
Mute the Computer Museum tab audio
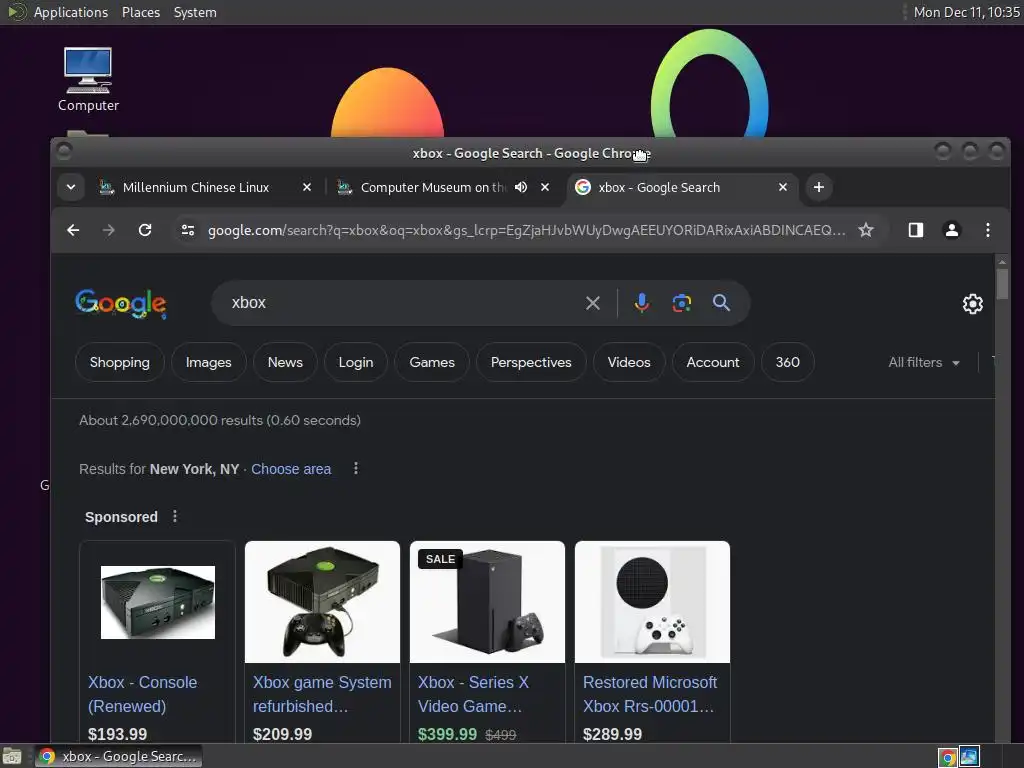520,187
